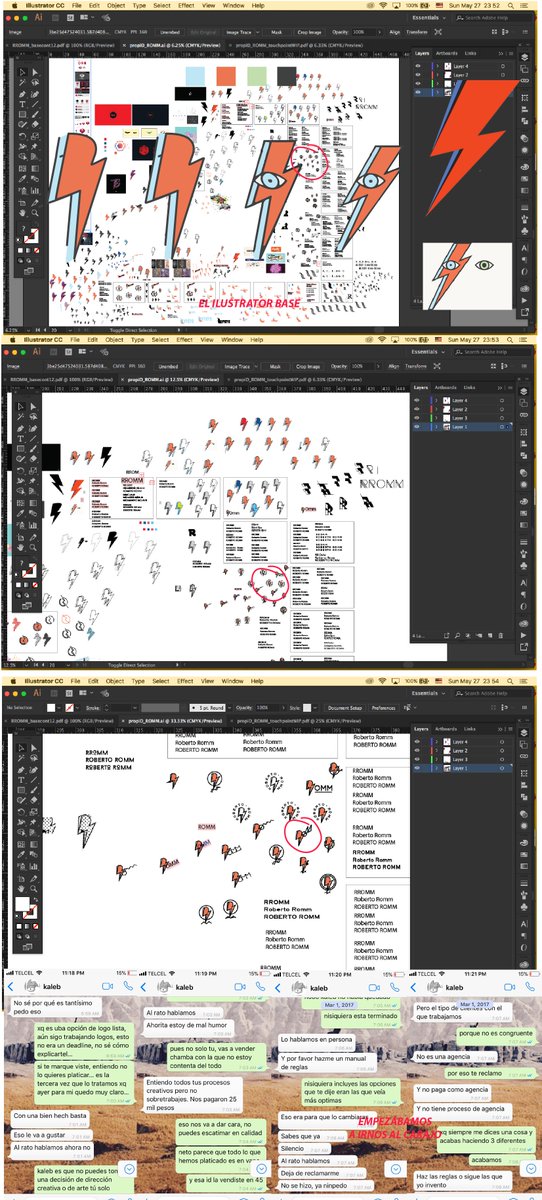Choose the Type tool in the 33.33% Illustrator window

tap(21, 780)
